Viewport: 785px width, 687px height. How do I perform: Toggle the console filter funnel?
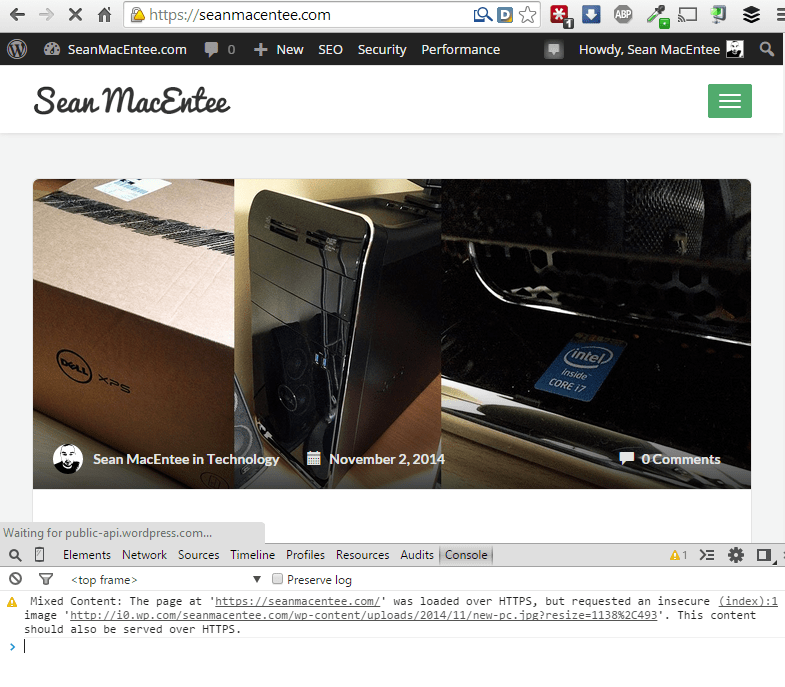[46, 579]
